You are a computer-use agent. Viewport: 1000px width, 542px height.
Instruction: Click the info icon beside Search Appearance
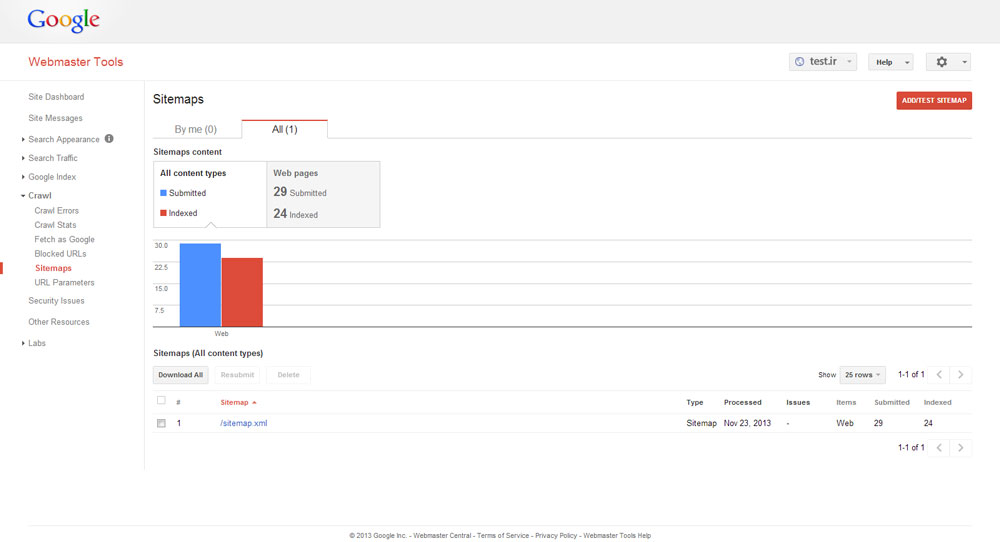point(109,139)
